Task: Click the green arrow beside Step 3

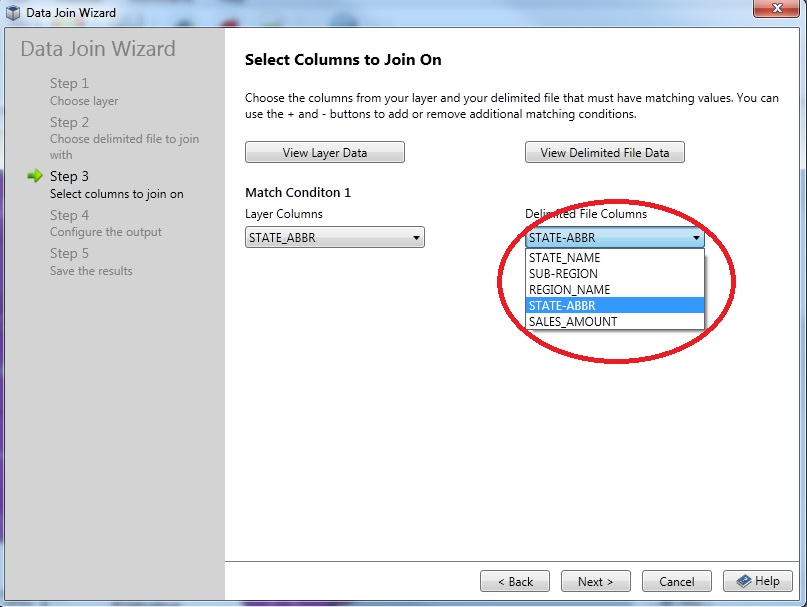Action: click(x=36, y=177)
